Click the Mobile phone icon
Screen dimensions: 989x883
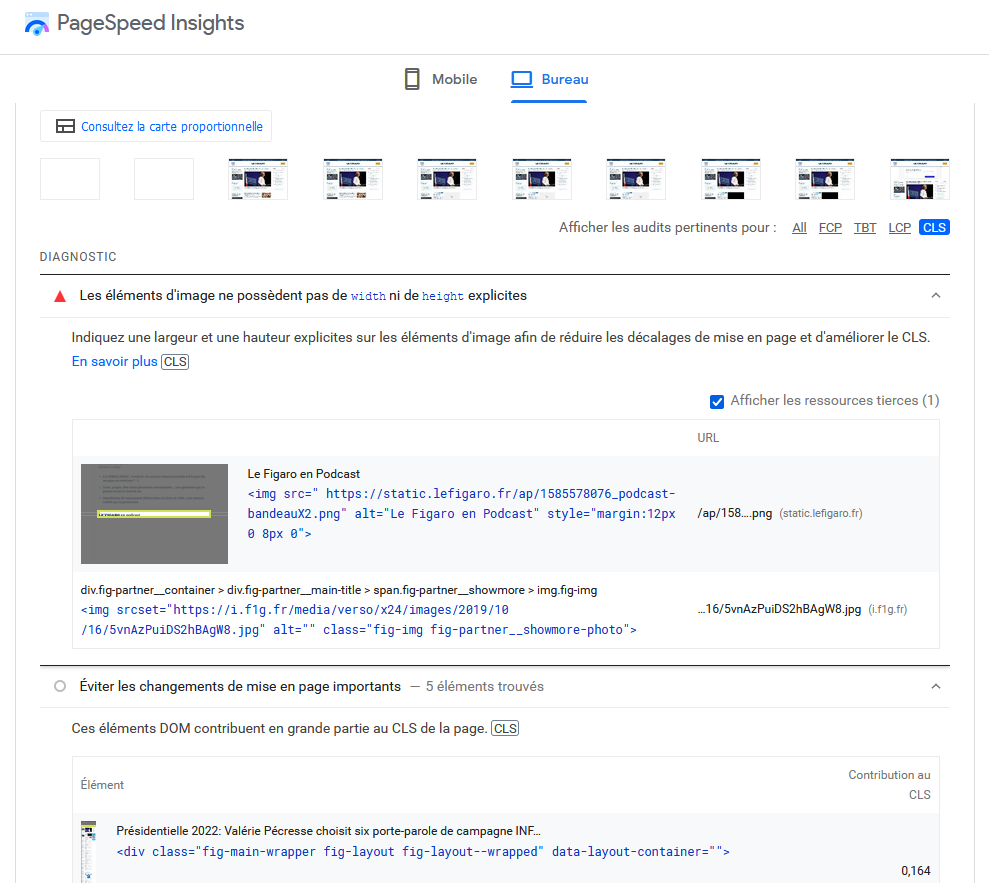pos(412,79)
